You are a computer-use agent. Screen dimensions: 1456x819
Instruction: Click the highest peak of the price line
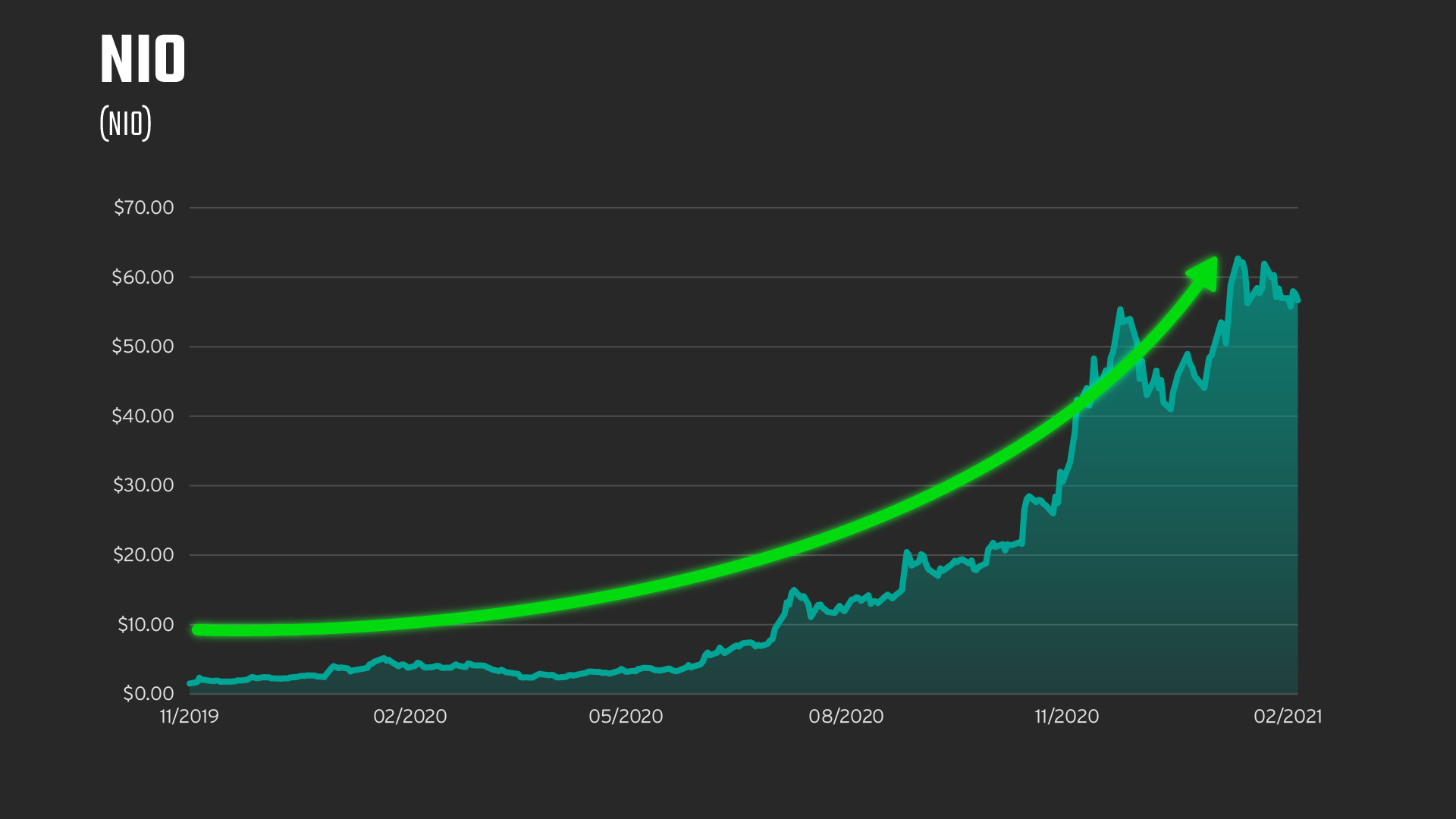(1238, 259)
